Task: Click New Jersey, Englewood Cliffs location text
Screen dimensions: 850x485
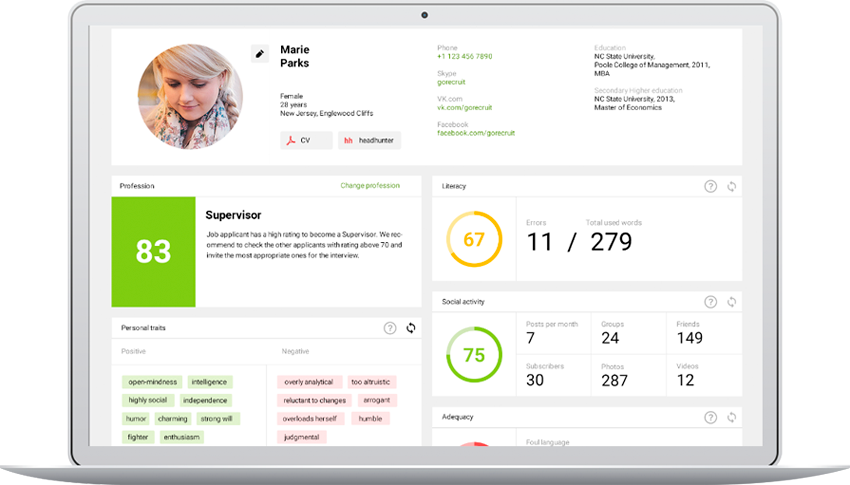Action: tap(326, 113)
